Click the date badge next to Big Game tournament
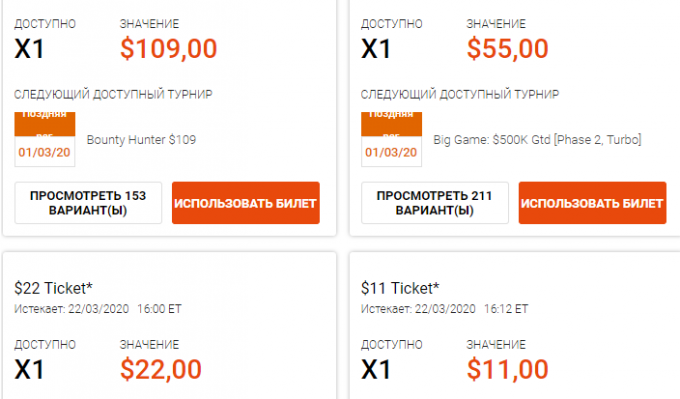Screen dimensions: 680x399 tap(391, 139)
